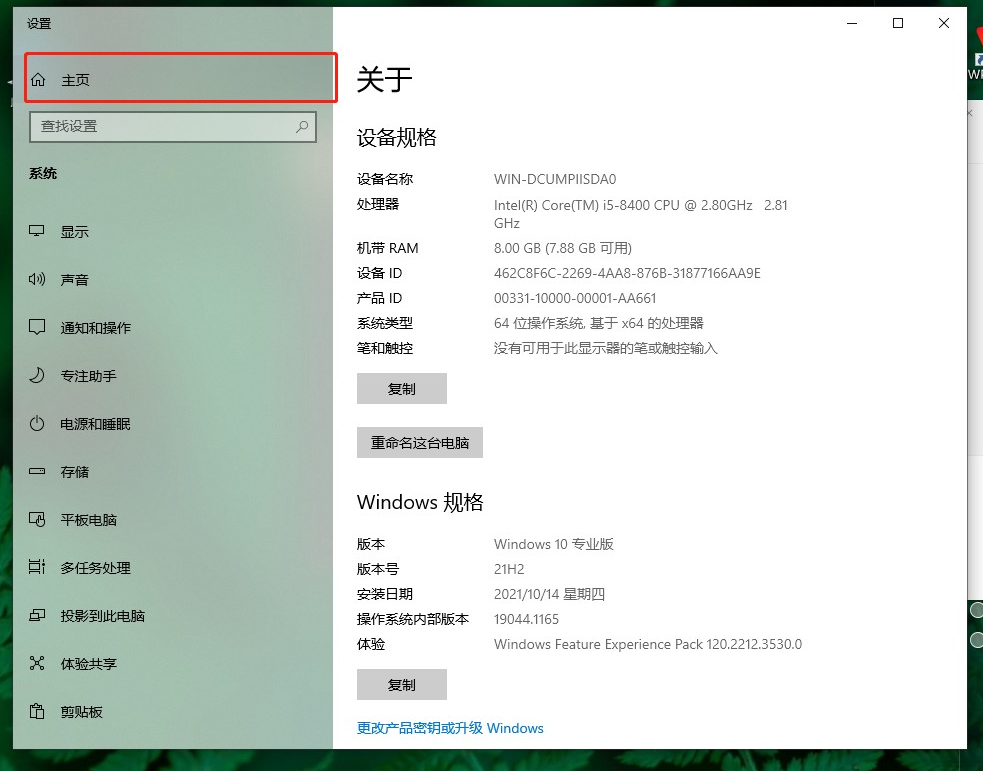Open the 平板电脑 tablet icon
983x771 pixels.
[37, 519]
